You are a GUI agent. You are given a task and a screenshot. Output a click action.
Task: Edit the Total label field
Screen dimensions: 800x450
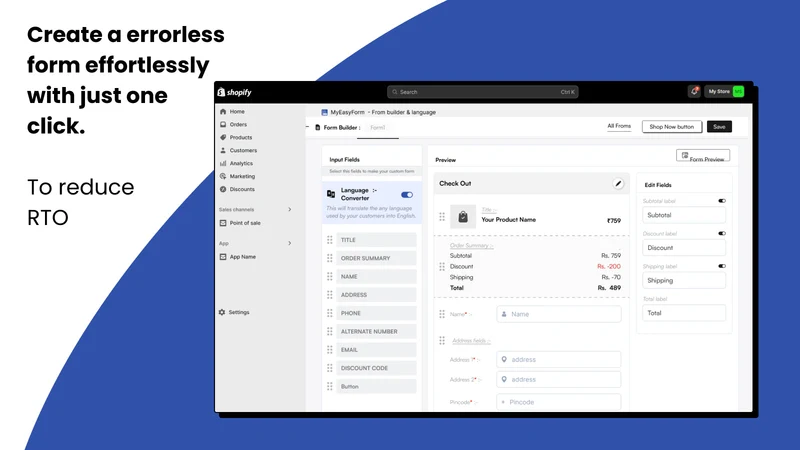684,313
